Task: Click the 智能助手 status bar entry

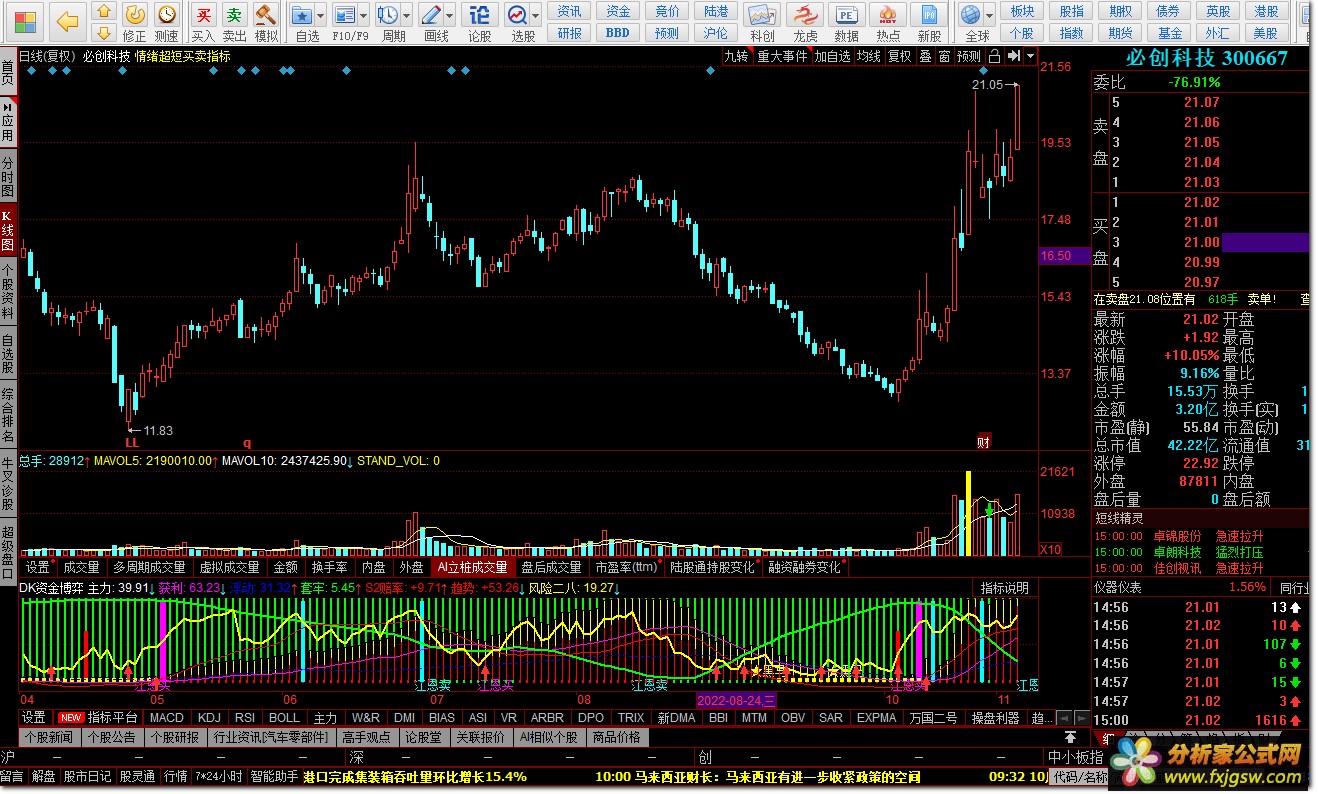Action: coord(274,776)
